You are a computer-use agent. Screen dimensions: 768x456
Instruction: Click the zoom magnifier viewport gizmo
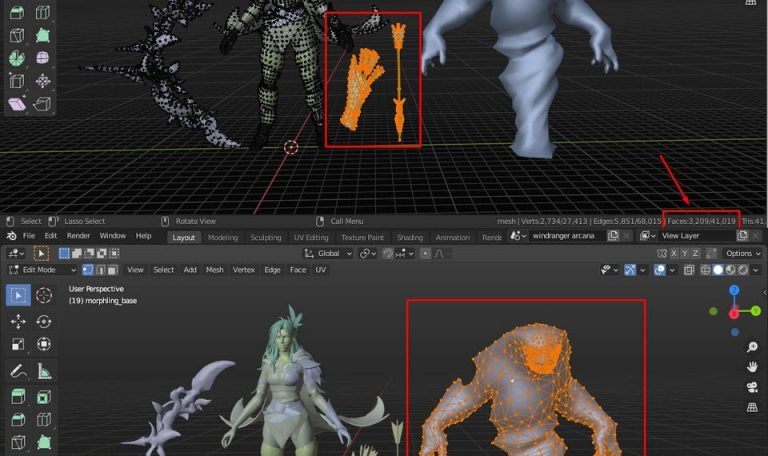tap(750, 346)
